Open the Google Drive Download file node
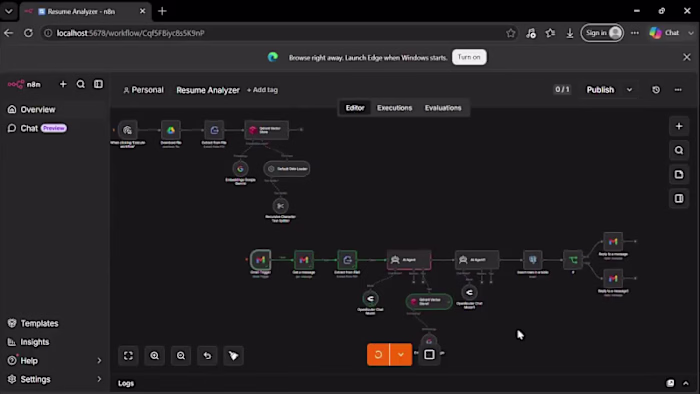The image size is (700, 394). [171, 130]
